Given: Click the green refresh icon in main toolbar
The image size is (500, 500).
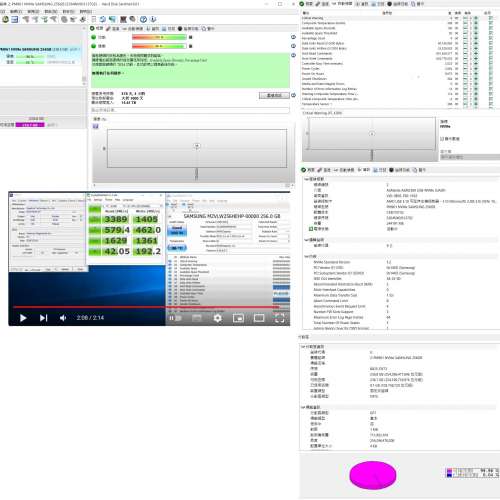Looking at the screenshot, I should click(5, 20).
